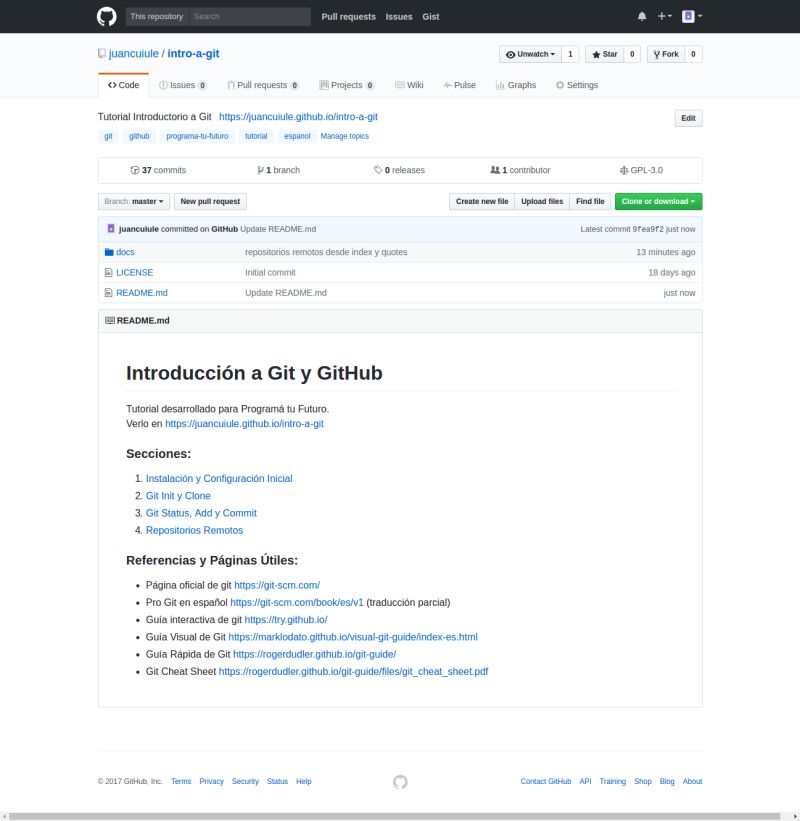
Task: Open the Manage topics link
Action: point(343,136)
